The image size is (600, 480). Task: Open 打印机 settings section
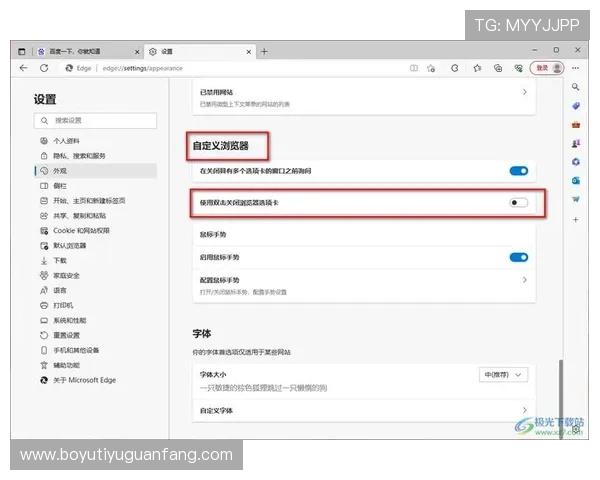96,305
